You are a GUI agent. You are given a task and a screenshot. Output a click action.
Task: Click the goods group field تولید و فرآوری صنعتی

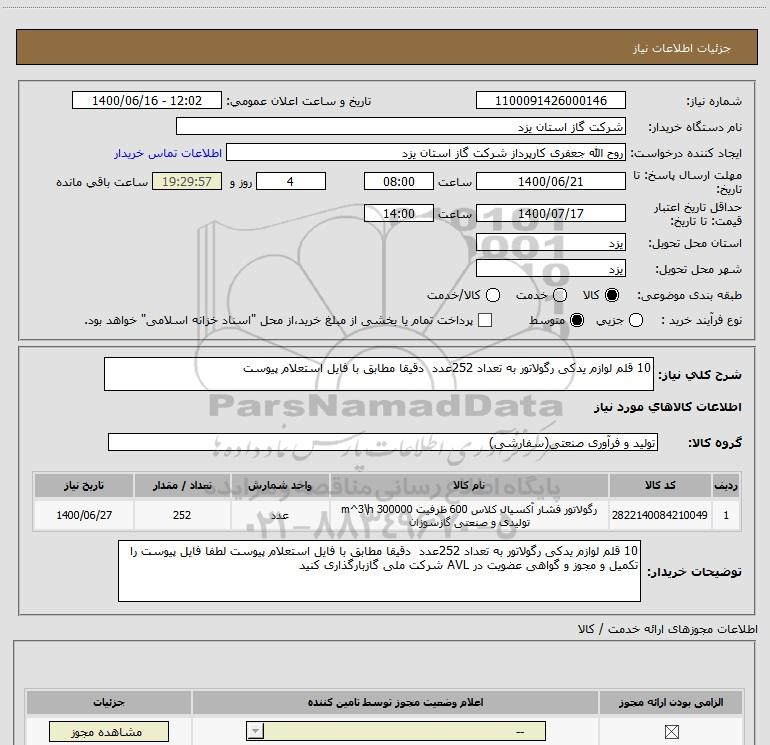click(383, 442)
